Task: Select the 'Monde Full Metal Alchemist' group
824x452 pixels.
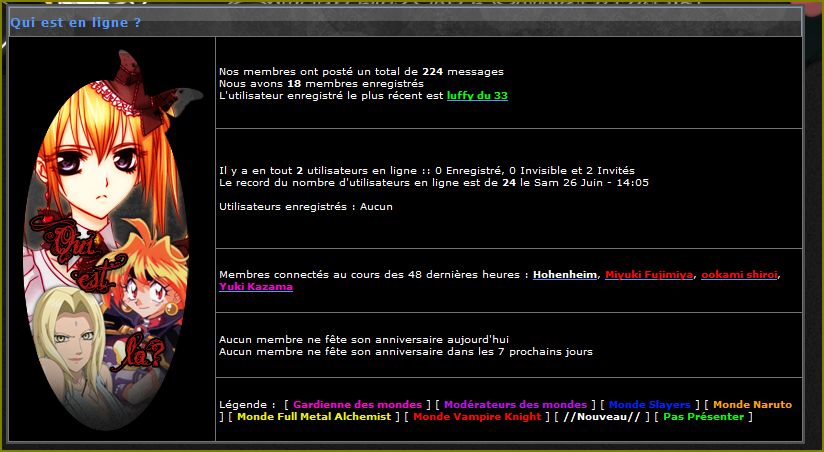Action: pos(314,417)
